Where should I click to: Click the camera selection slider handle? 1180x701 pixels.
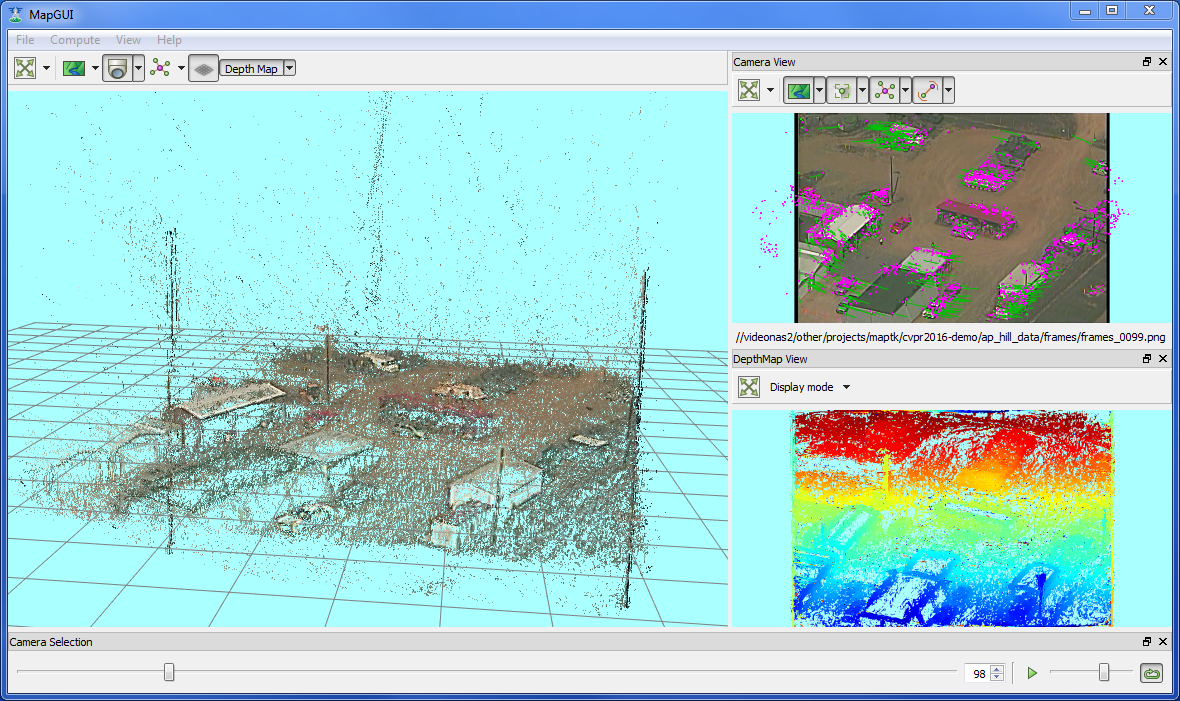[x=169, y=672]
